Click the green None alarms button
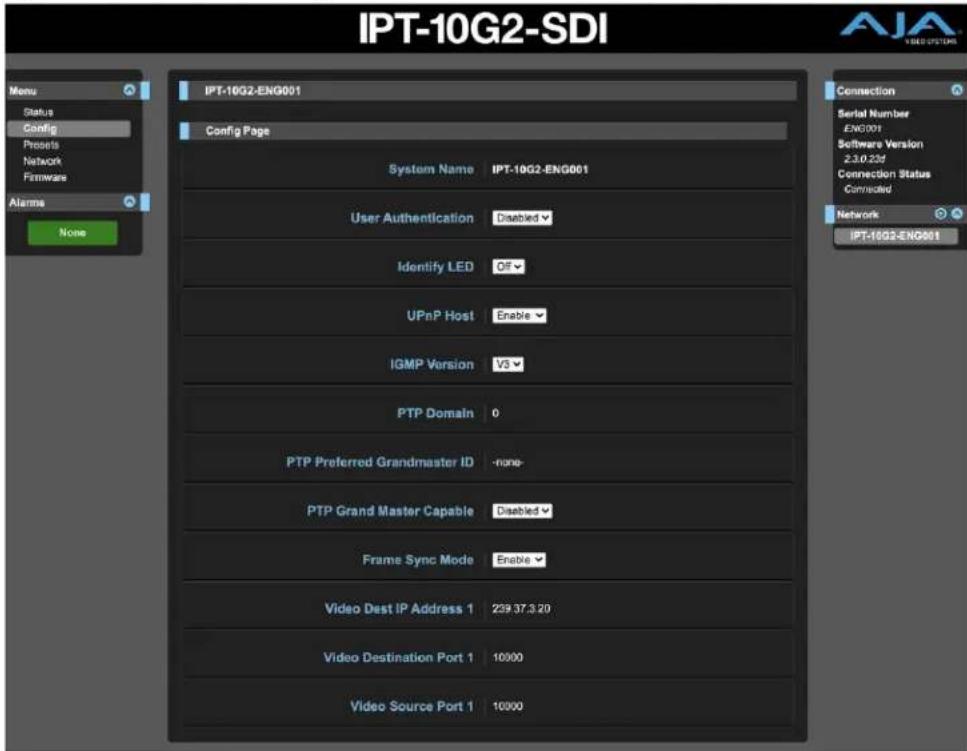 [72, 232]
